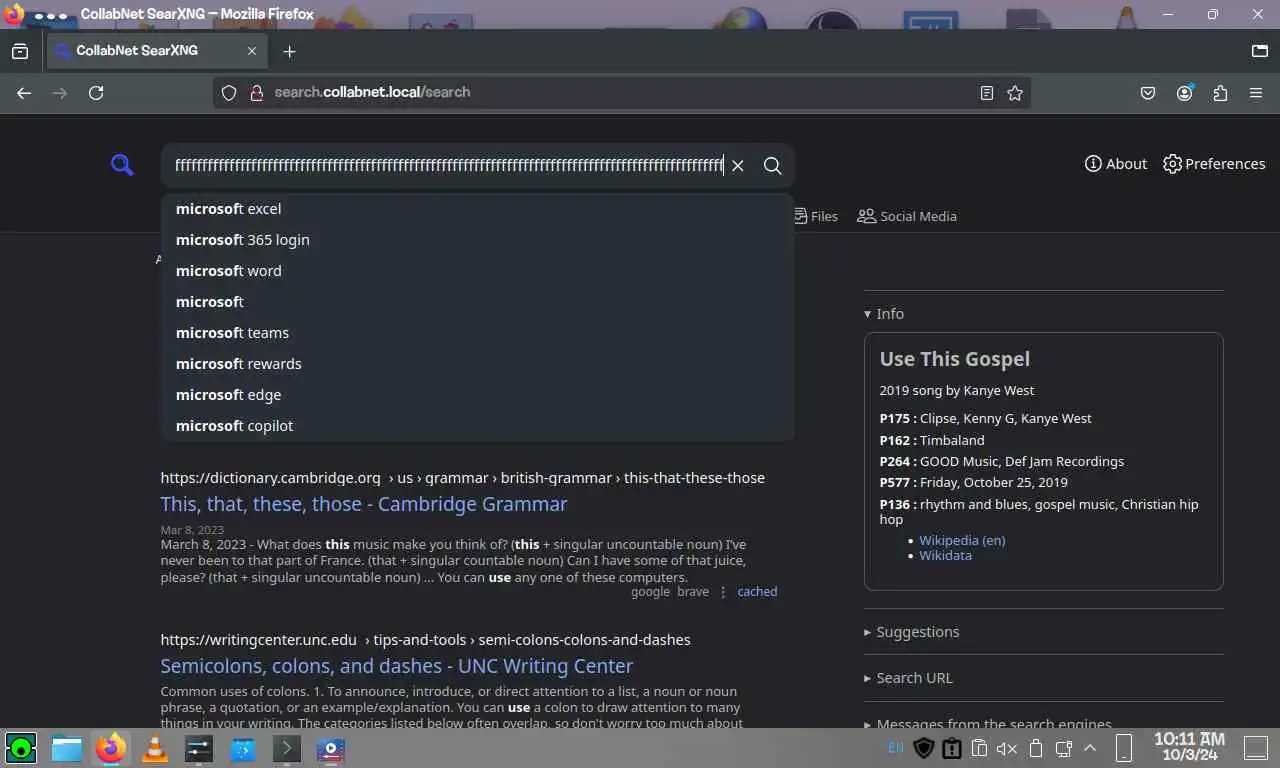Open search Preferences
1280x768 pixels.
[x=1214, y=164]
